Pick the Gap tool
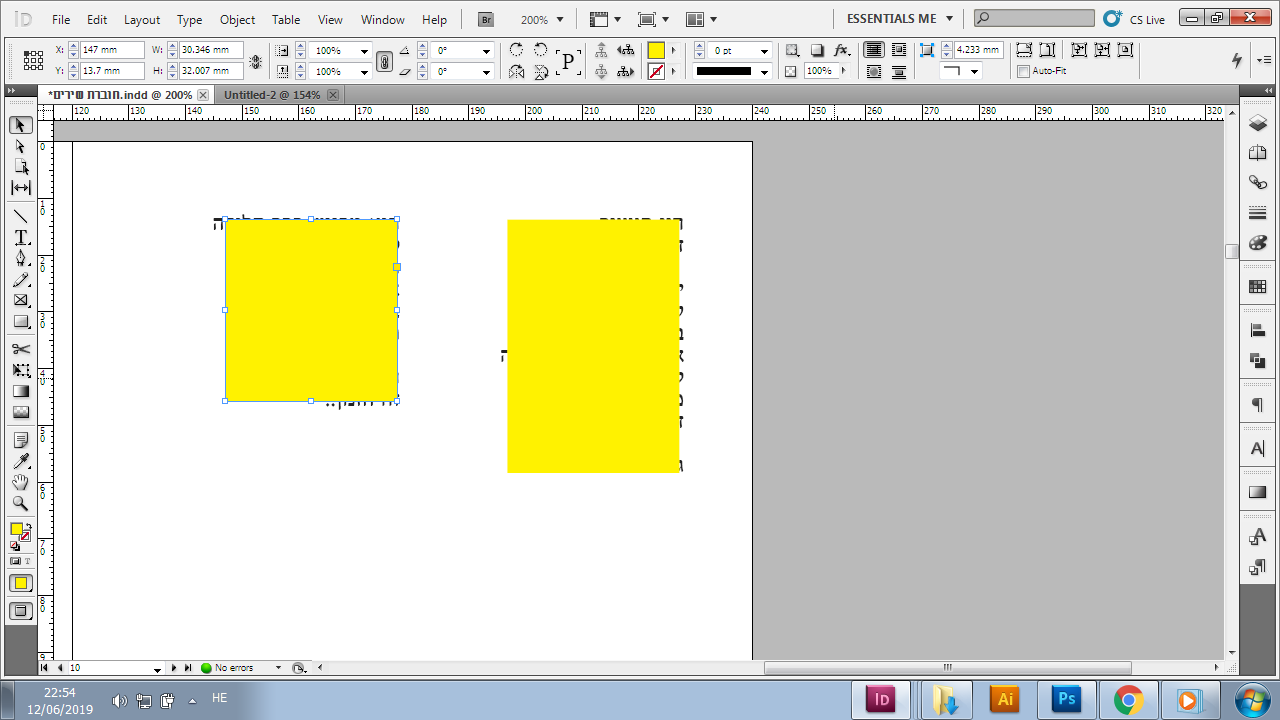The width and height of the screenshot is (1280, 720). 20,188
